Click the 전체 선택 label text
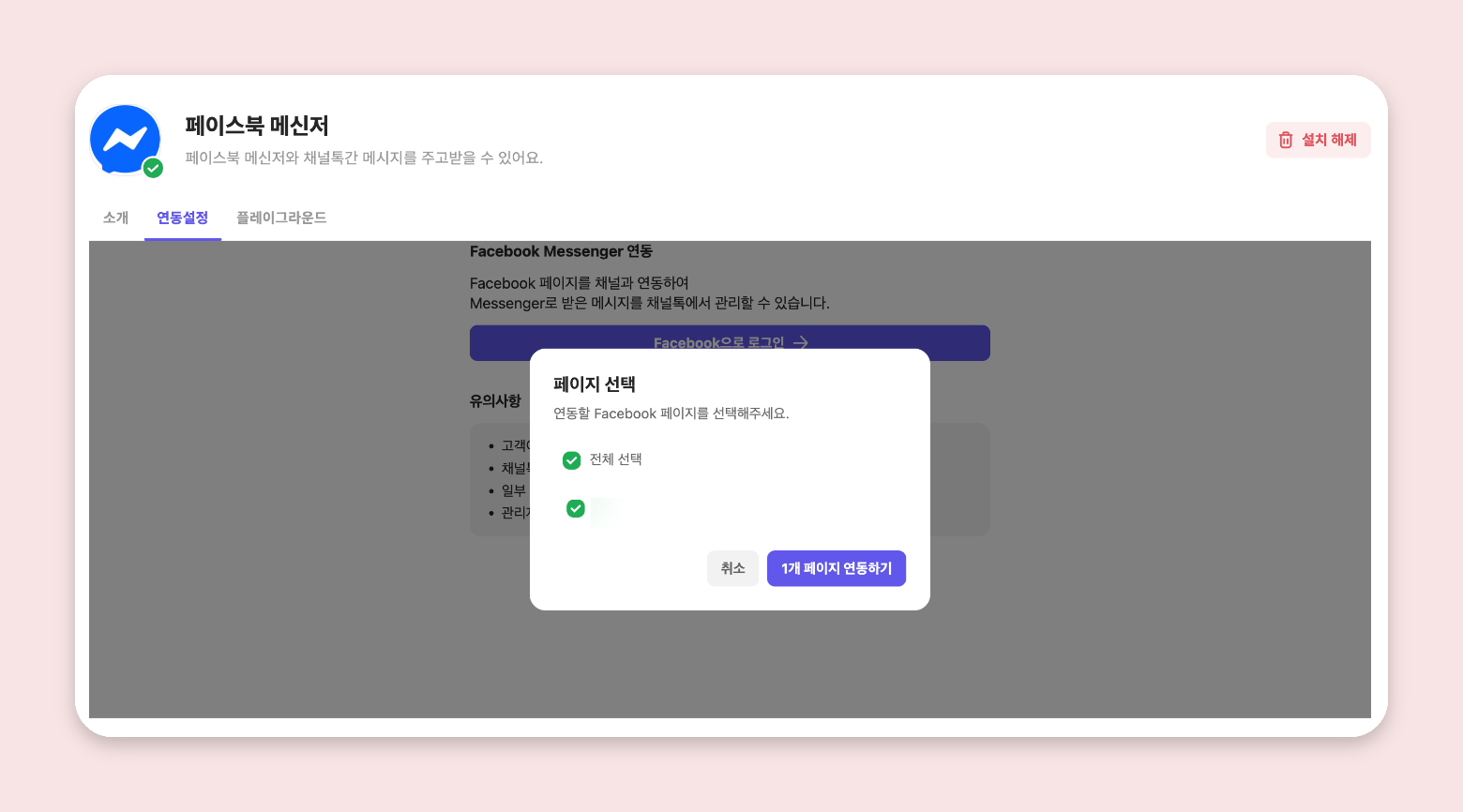1463x812 pixels. (x=615, y=459)
